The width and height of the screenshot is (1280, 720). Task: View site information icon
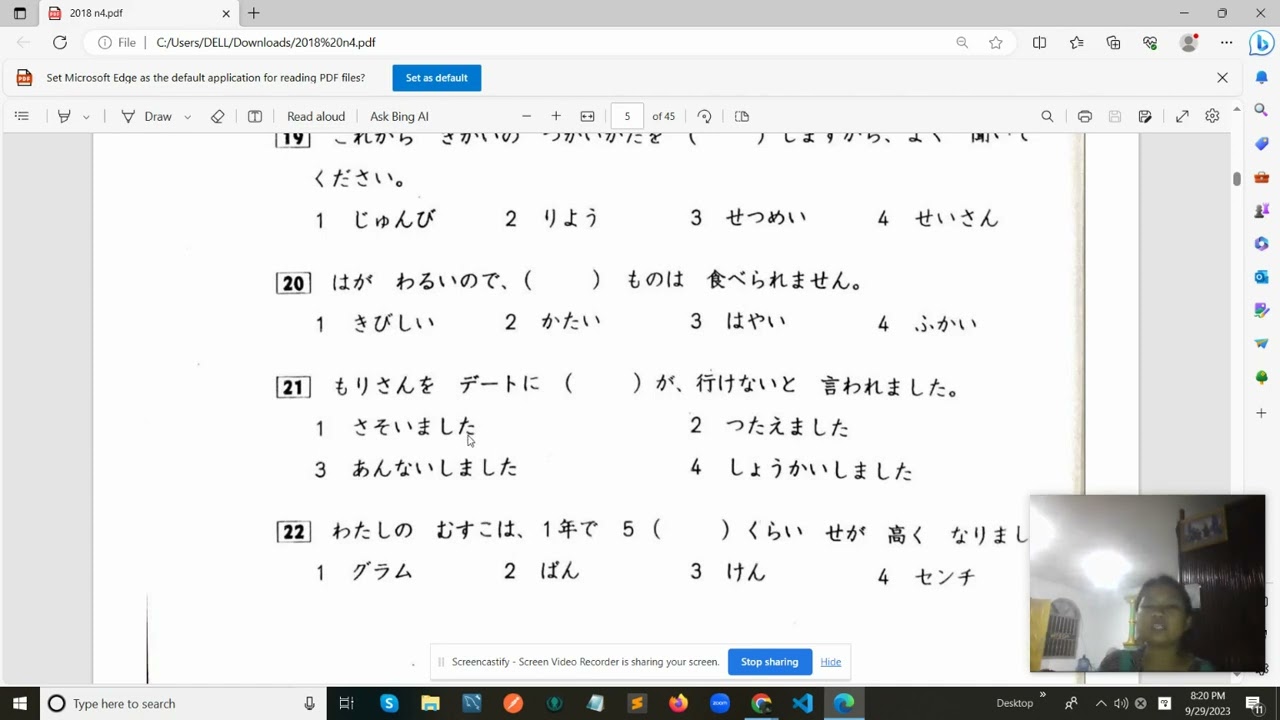[x=104, y=43]
